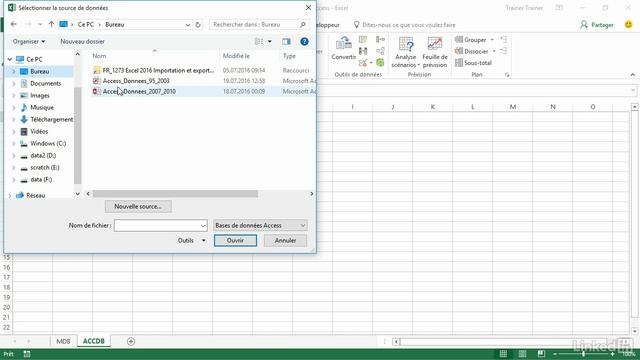
Task: Select Téléchargement in navigation tree
Action: pos(51,120)
